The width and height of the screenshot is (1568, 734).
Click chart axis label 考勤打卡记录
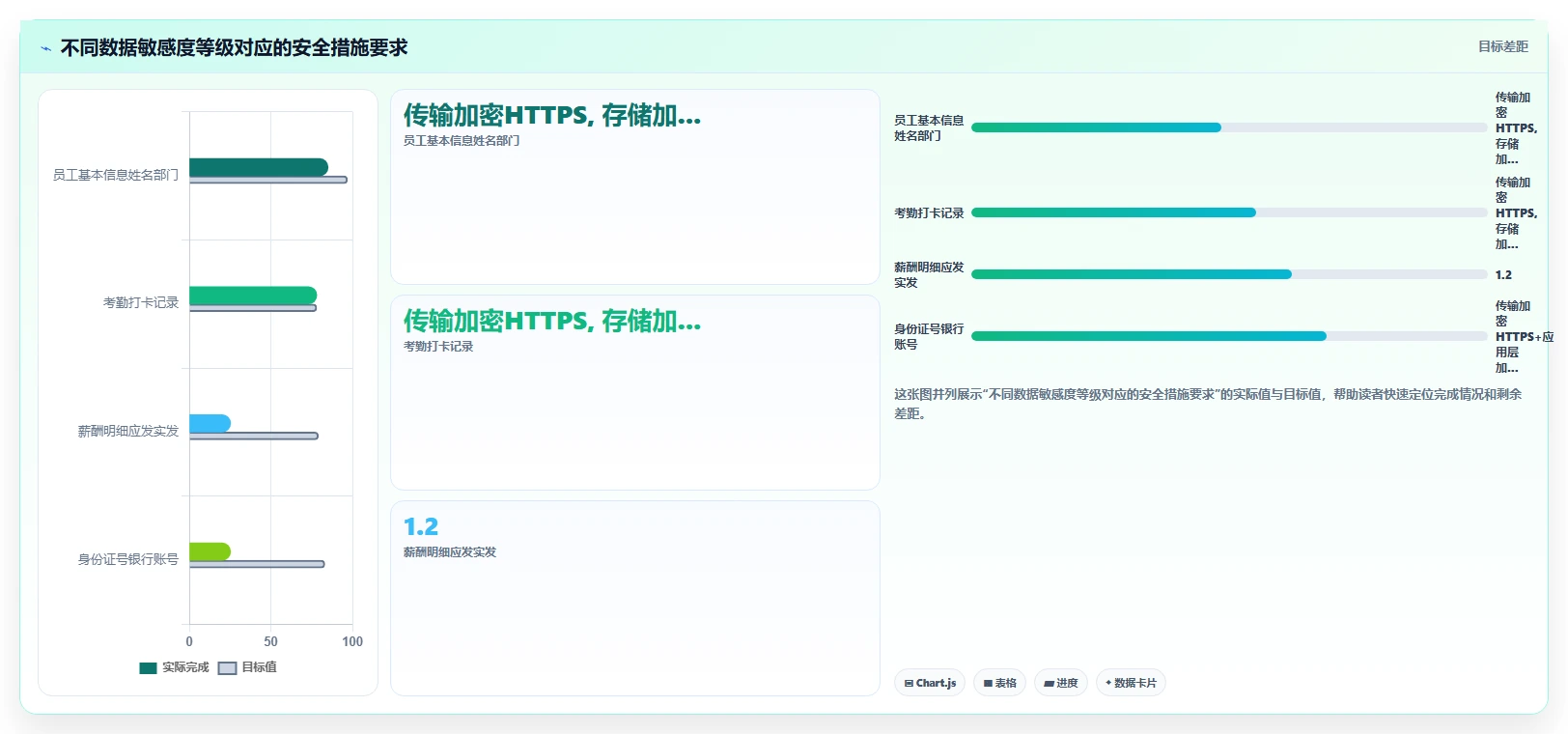point(141,302)
